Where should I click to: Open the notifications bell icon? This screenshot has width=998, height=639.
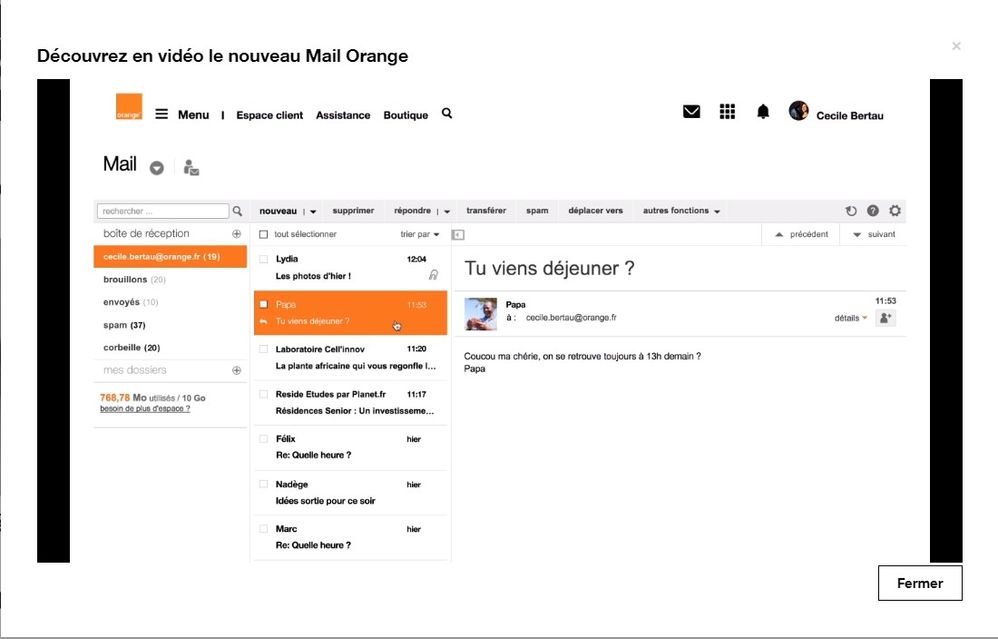click(x=763, y=112)
